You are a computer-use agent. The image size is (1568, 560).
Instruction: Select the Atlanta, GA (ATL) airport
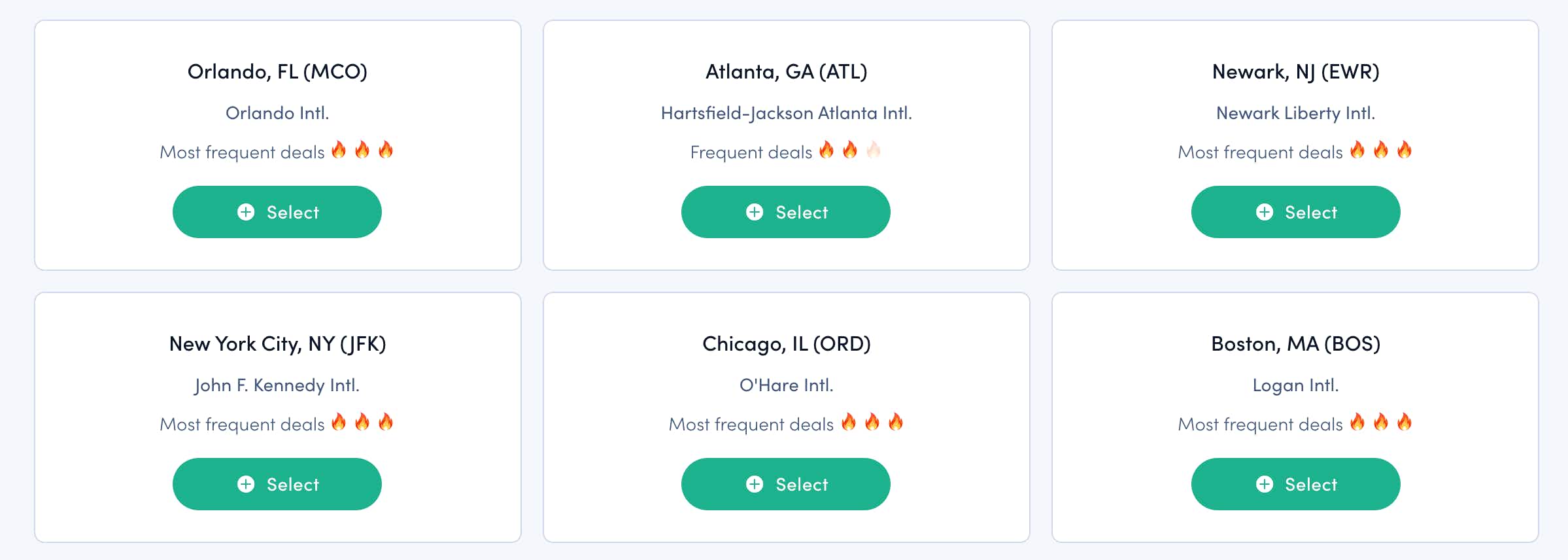(786, 212)
